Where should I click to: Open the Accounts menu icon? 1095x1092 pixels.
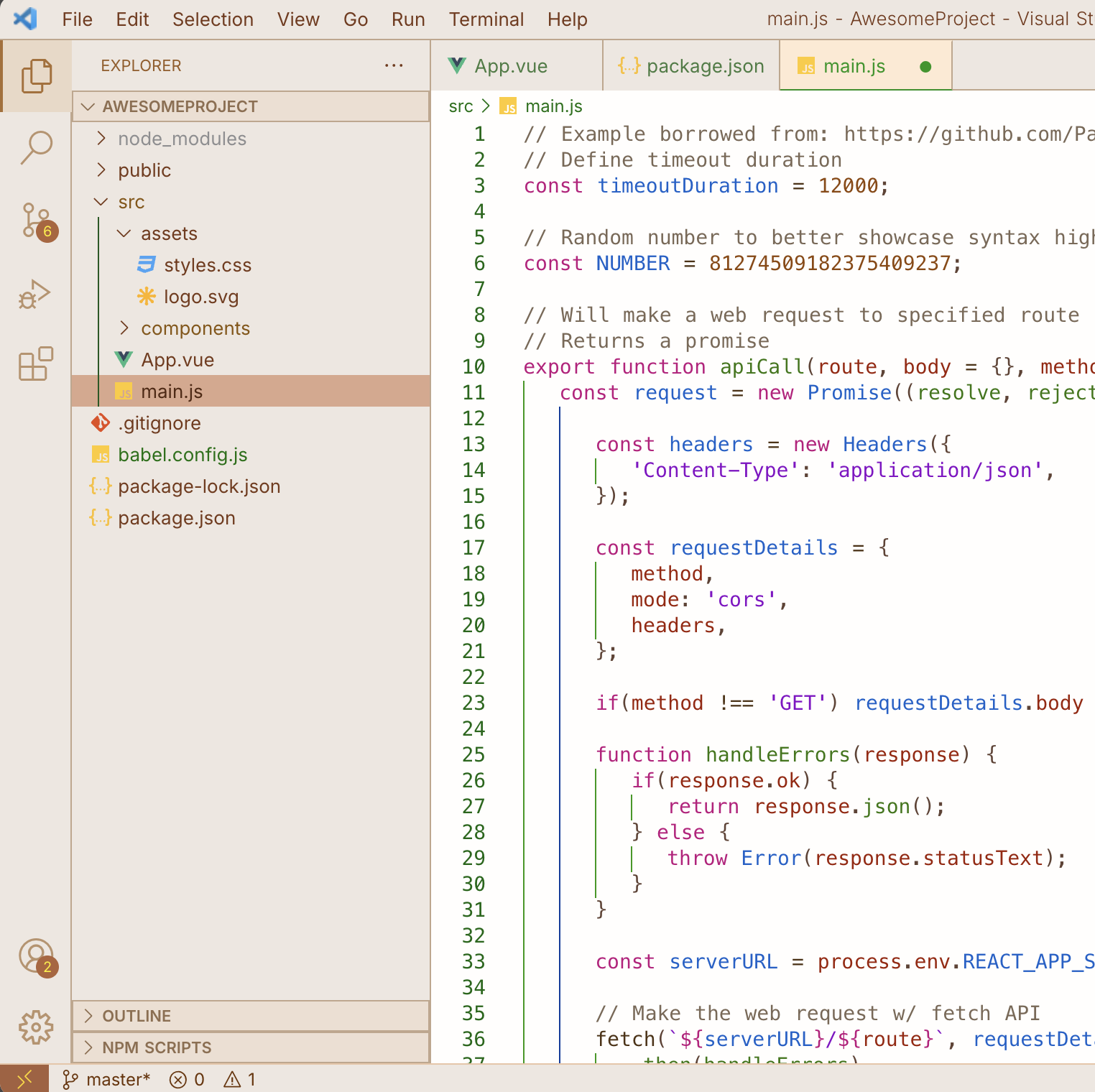(37, 957)
